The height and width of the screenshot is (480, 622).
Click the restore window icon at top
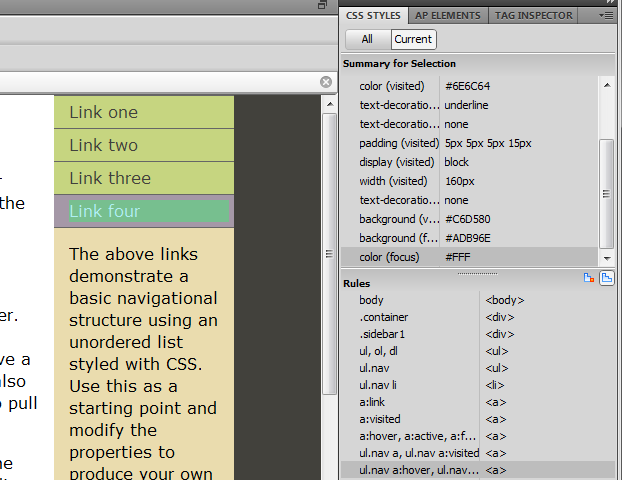(x=323, y=5)
